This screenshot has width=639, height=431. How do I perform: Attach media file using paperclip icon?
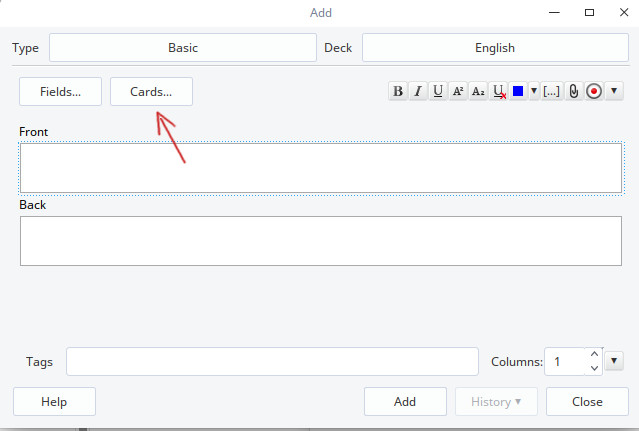[573, 91]
